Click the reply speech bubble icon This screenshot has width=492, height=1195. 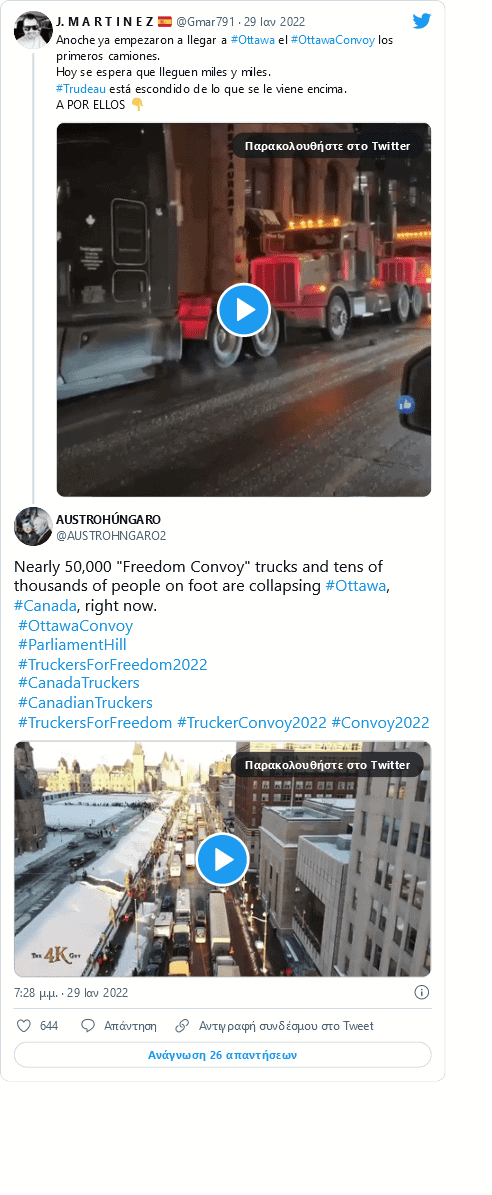88,1026
